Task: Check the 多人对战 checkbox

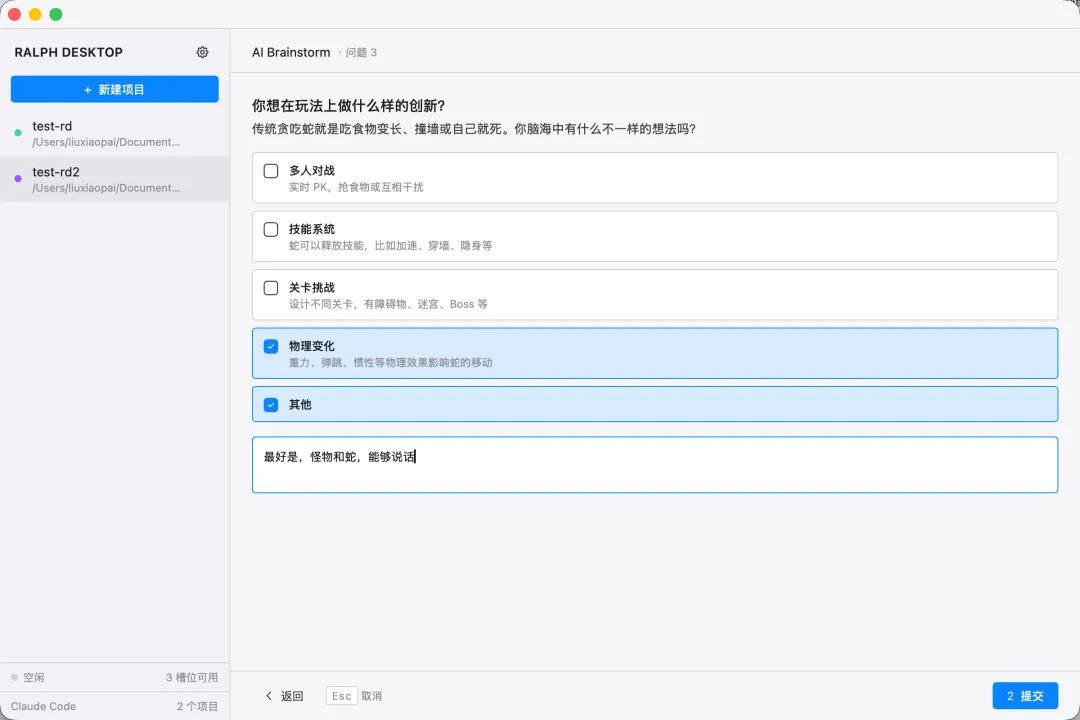Action: coord(271,171)
